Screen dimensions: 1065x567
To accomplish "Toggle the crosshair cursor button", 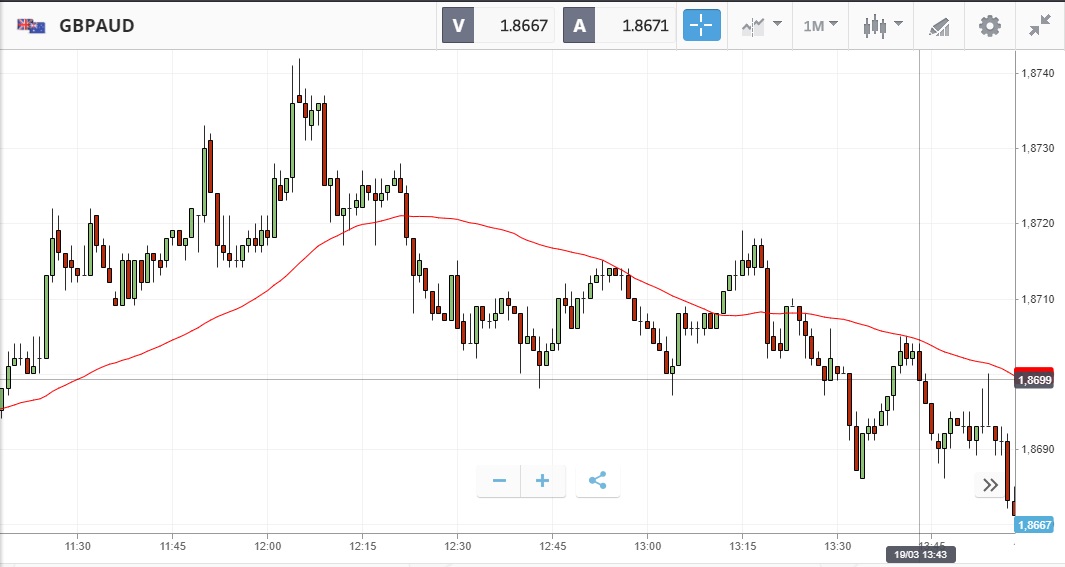I will (701, 25).
